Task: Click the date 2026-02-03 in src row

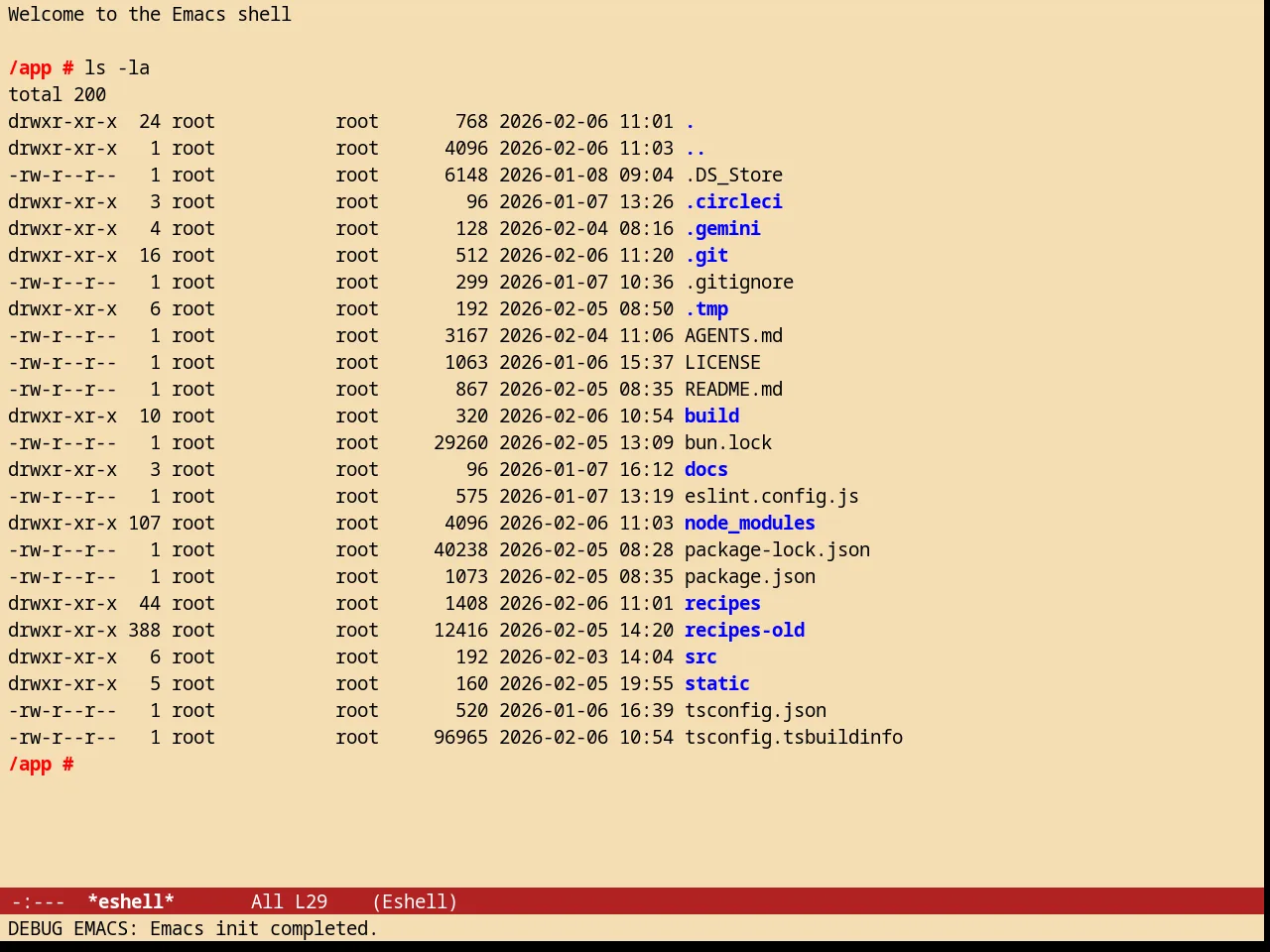Action: (554, 657)
